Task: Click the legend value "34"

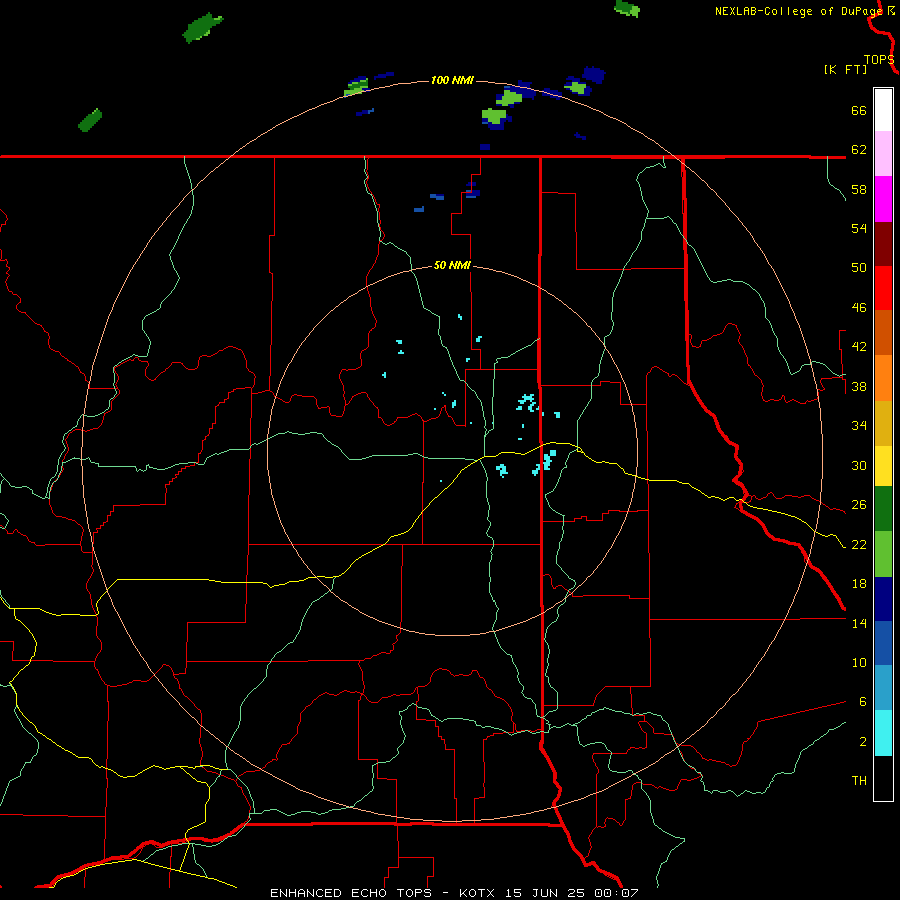Action: [x=859, y=426]
